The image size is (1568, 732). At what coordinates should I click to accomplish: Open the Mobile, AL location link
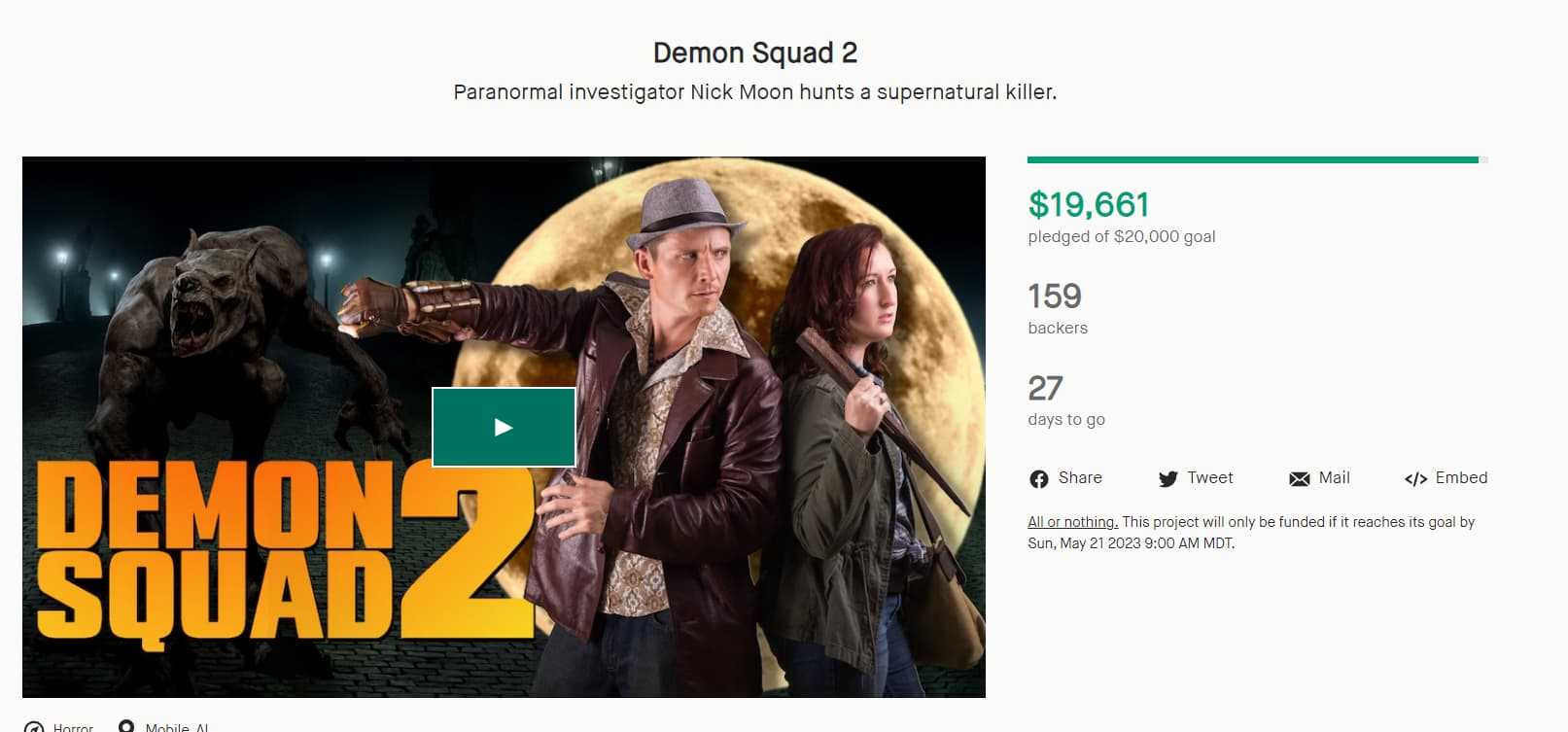point(176,727)
